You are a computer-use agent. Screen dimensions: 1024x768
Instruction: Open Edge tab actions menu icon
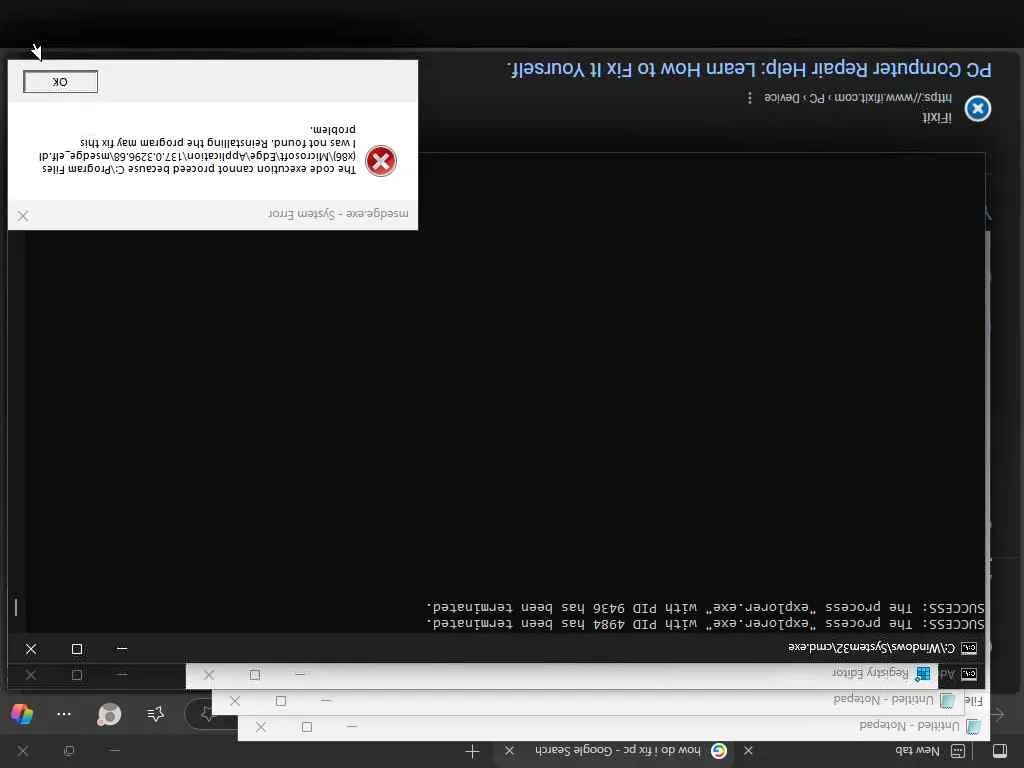coord(999,750)
